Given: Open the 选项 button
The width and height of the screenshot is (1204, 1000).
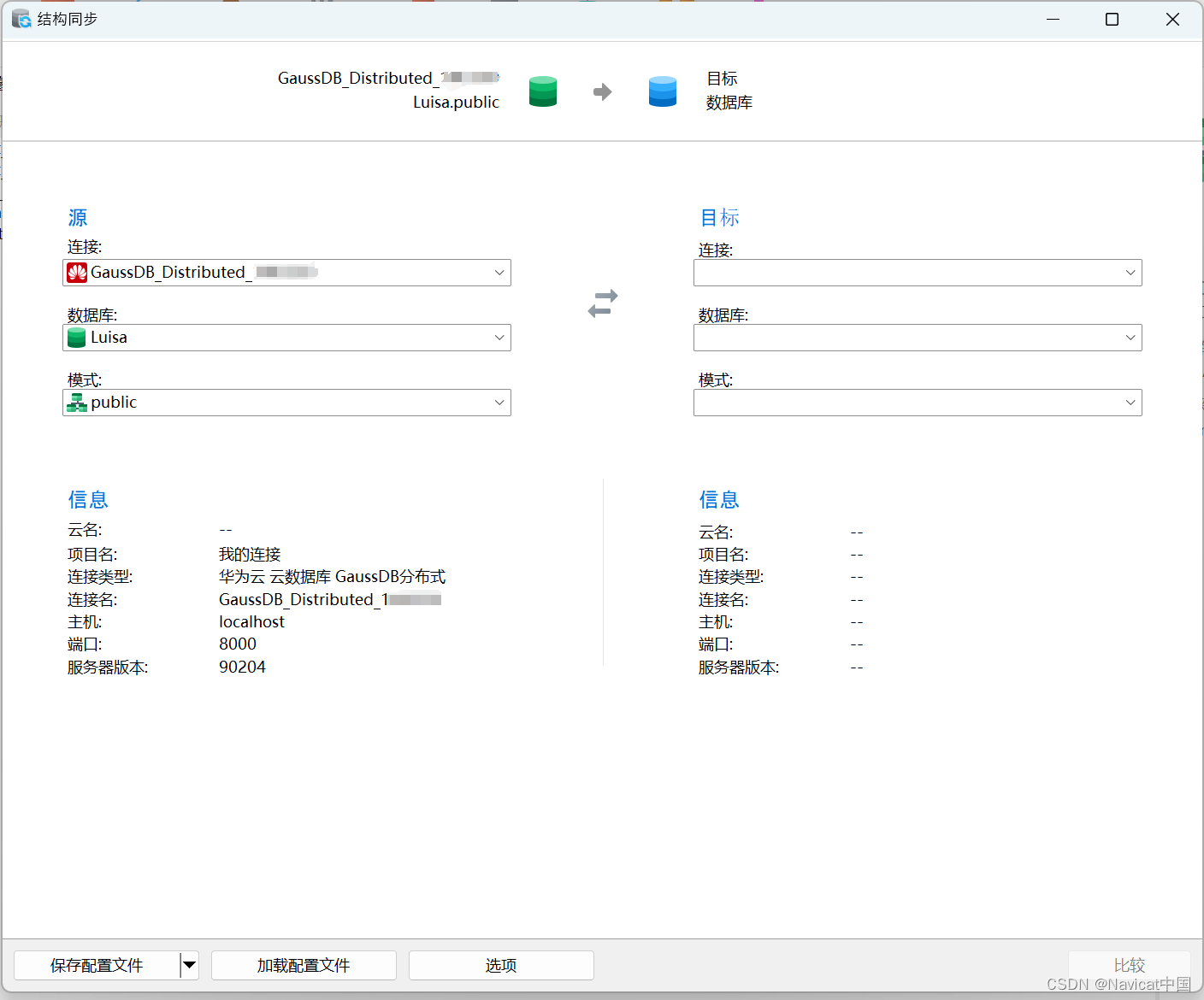Looking at the screenshot, I should tap(501, 965).
